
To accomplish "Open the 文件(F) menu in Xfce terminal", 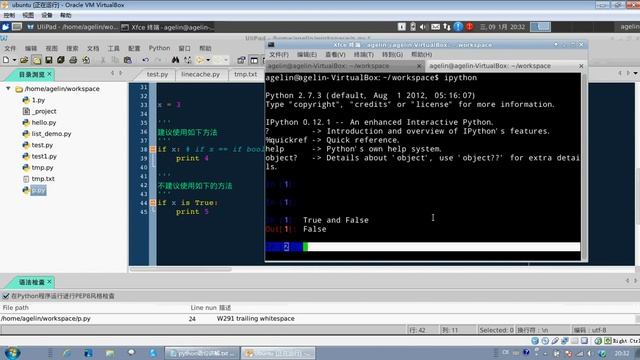I will pyautogui.click(x=279, y=54).
